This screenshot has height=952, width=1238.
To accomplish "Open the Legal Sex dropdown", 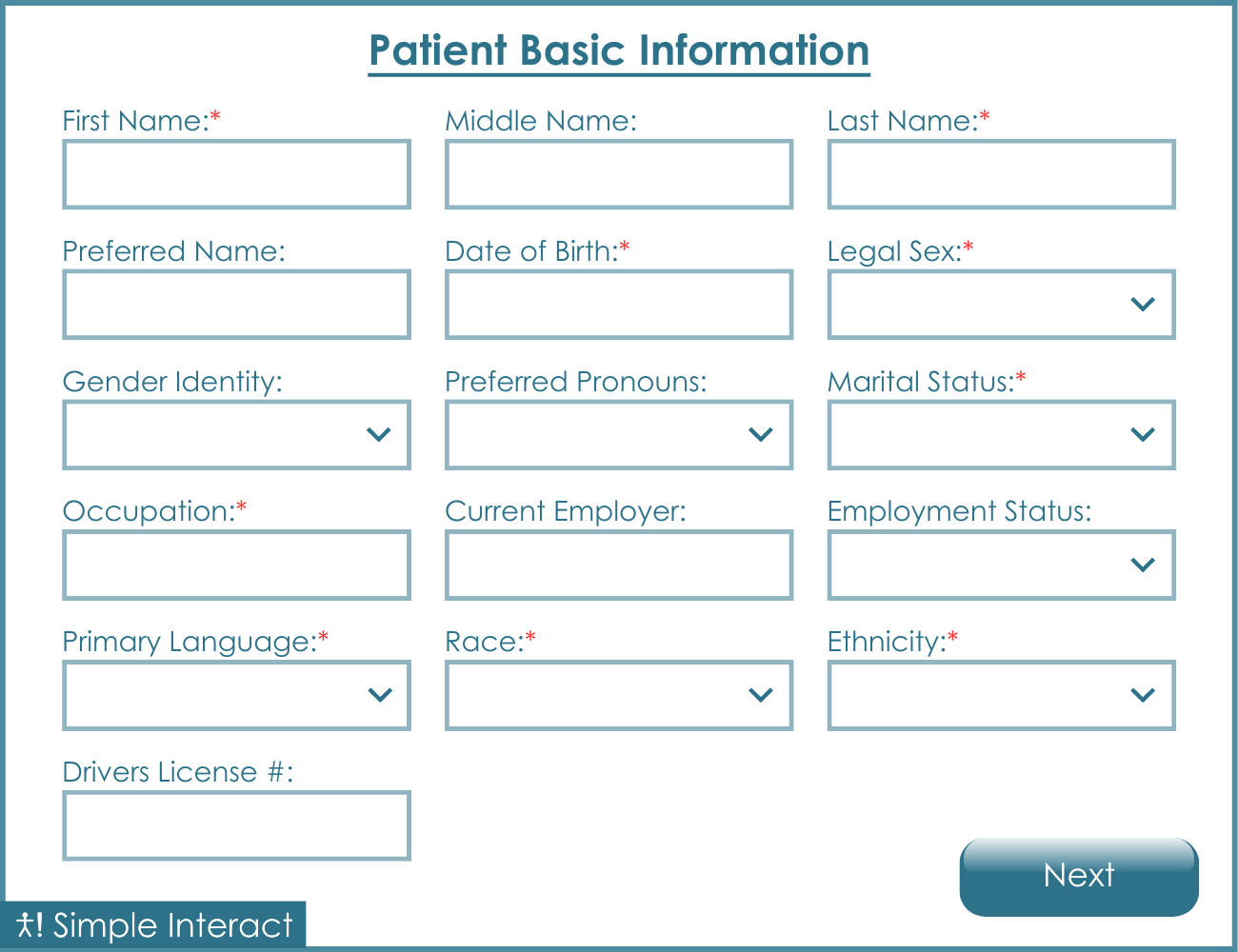I will [x=1001, y=304].
